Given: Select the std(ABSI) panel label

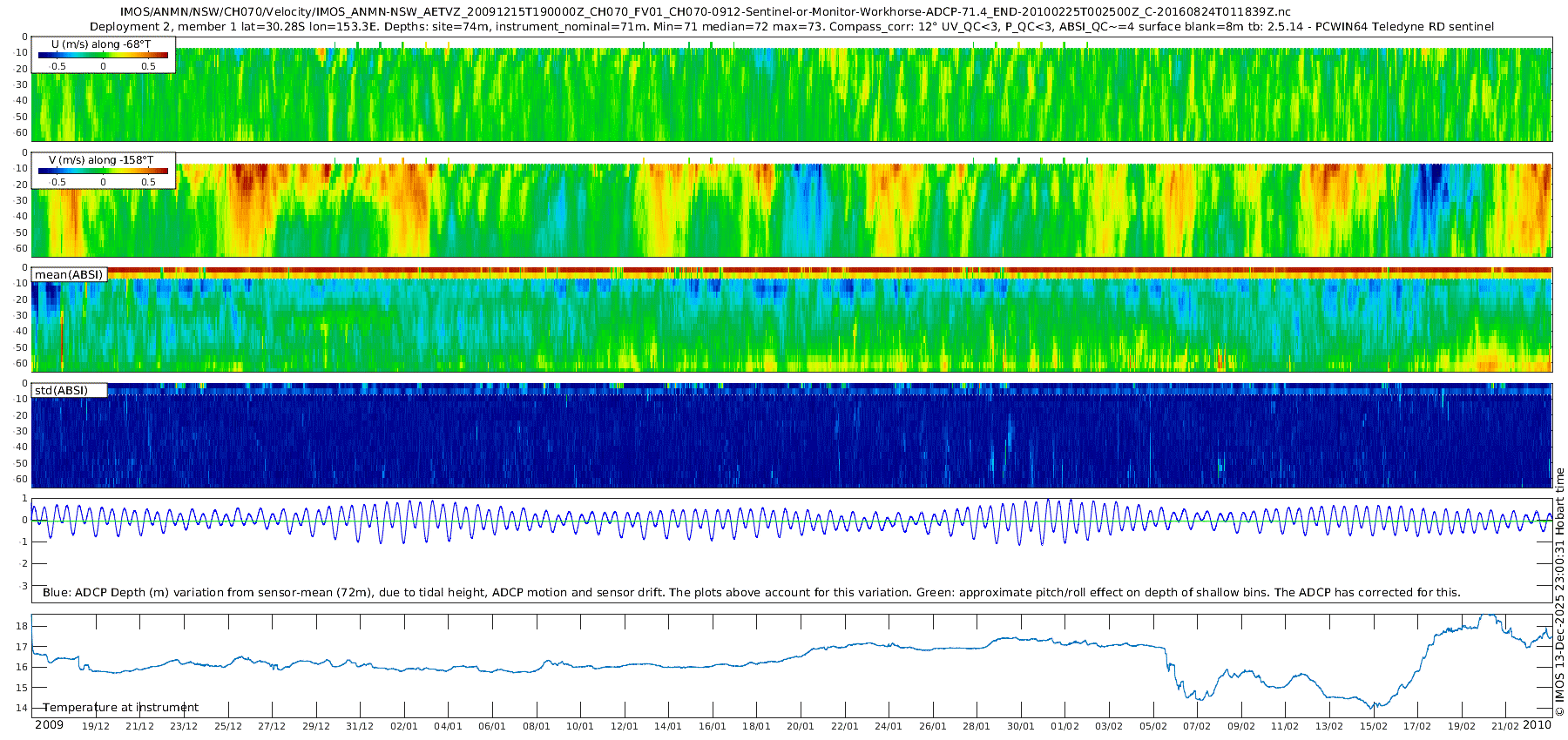Looking at the screenshot, I should click(x=62, y=391).
